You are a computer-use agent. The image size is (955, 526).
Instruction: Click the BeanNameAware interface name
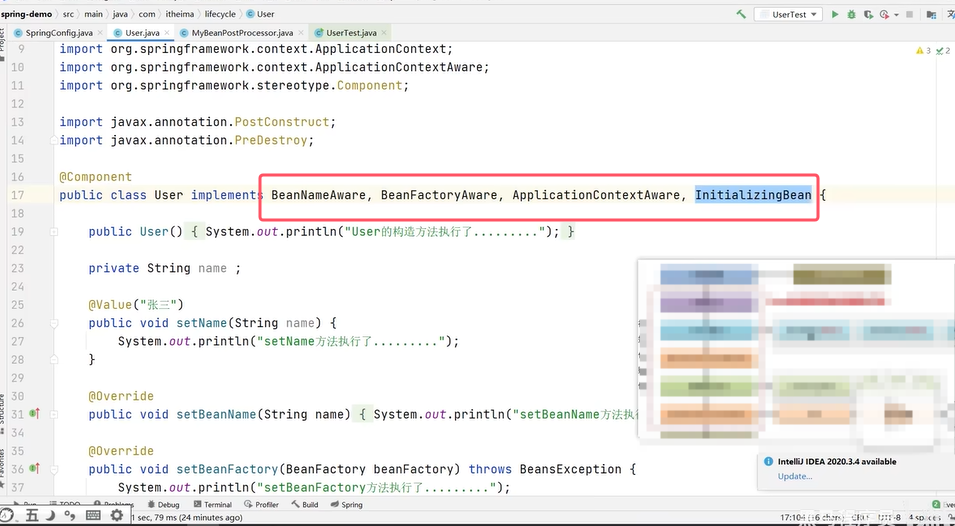(319, 195)
